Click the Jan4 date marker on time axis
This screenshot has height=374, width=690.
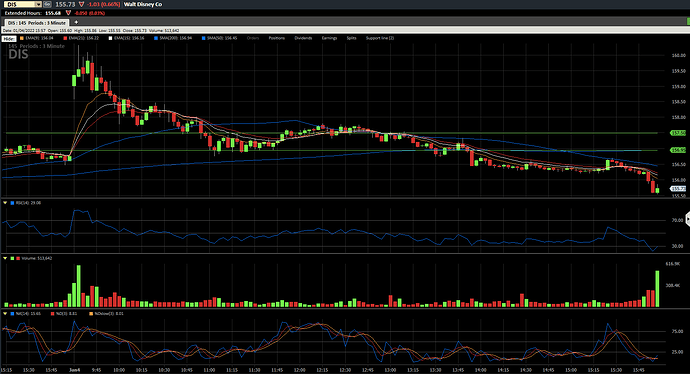tap(74, 370)
